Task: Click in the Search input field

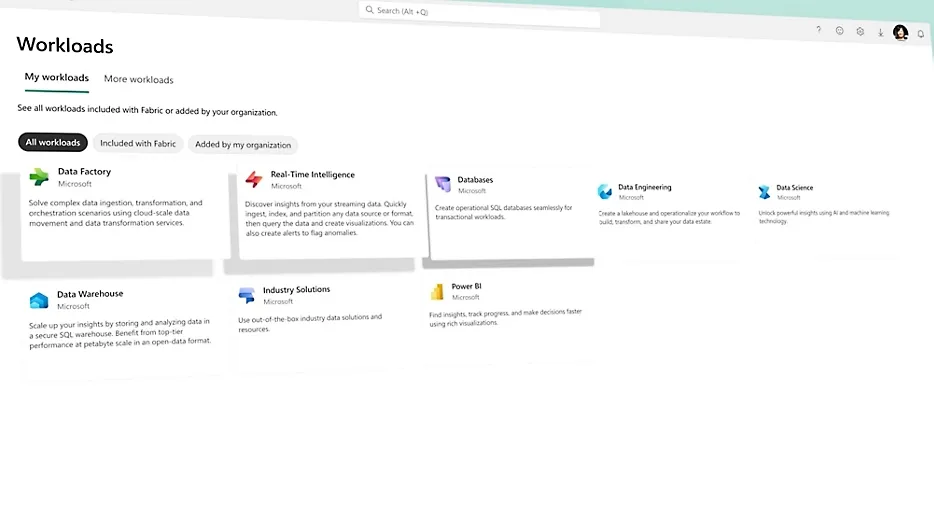Action: coord(480,14)
